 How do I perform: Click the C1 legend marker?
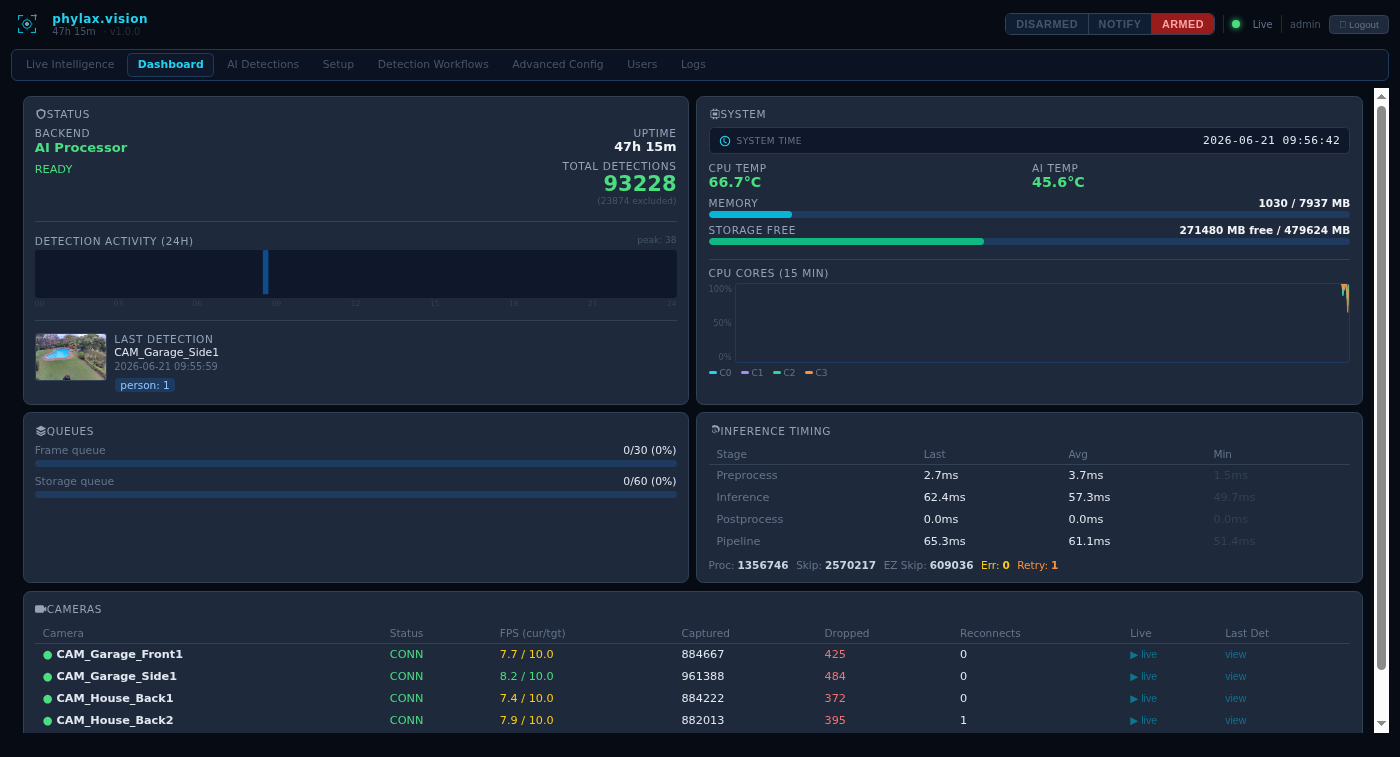(745, 373)
